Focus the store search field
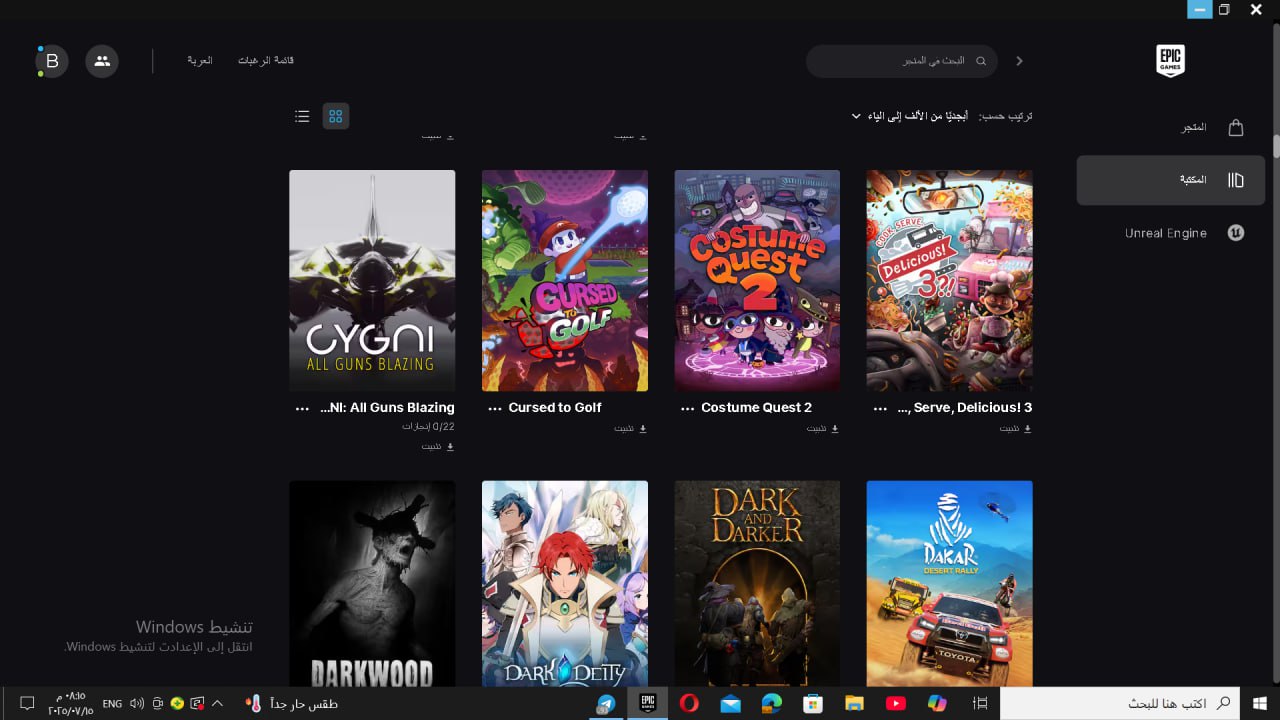Viewport: 1280px width, 720px height. 902,61
